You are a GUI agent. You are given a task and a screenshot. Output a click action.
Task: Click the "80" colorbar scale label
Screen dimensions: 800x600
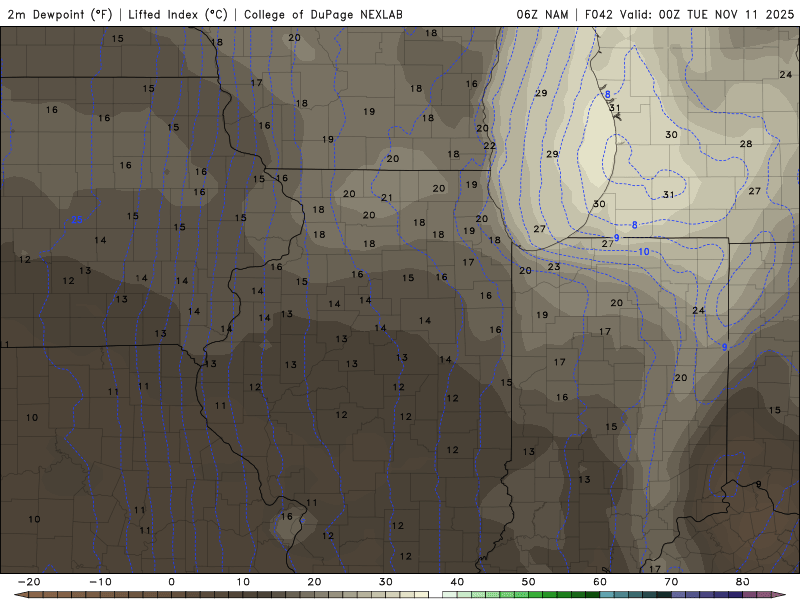(x=743, y=582)
